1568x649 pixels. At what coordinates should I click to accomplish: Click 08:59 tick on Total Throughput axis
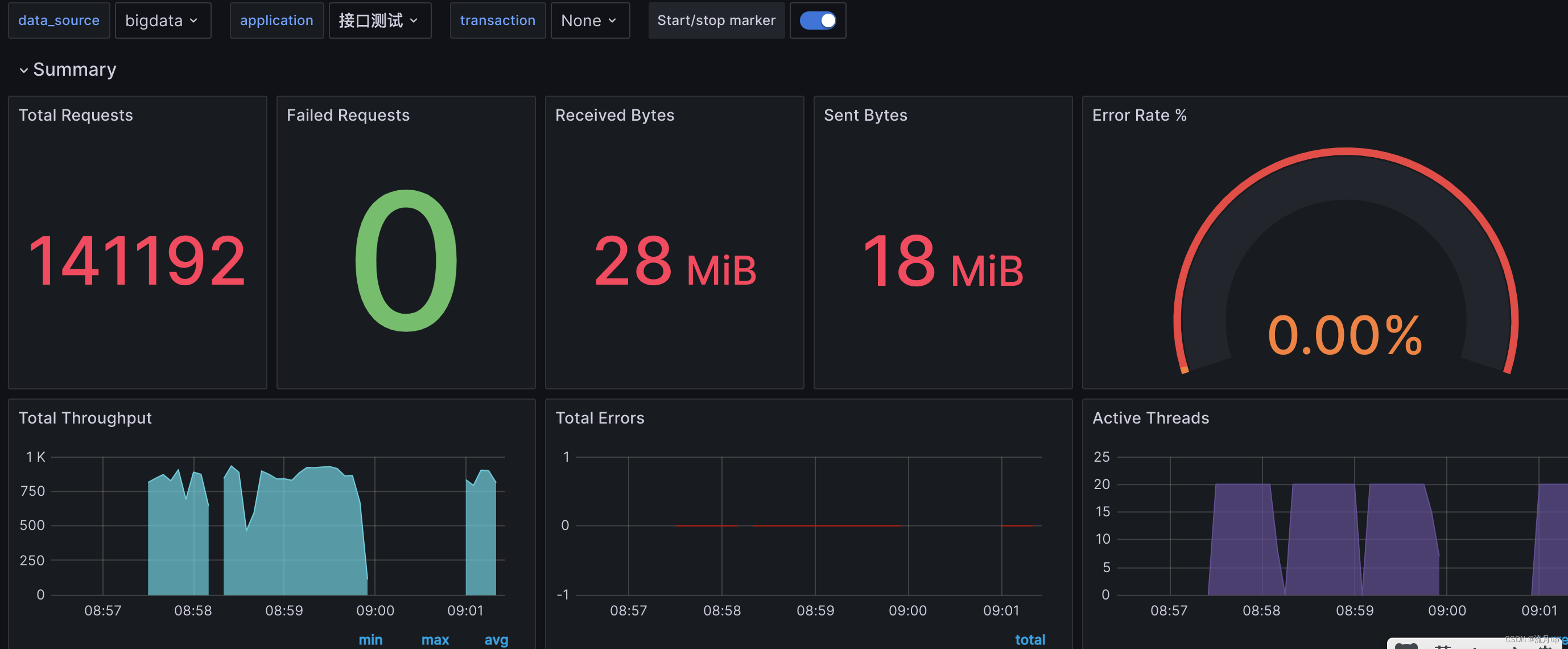(x=284, y=610)
